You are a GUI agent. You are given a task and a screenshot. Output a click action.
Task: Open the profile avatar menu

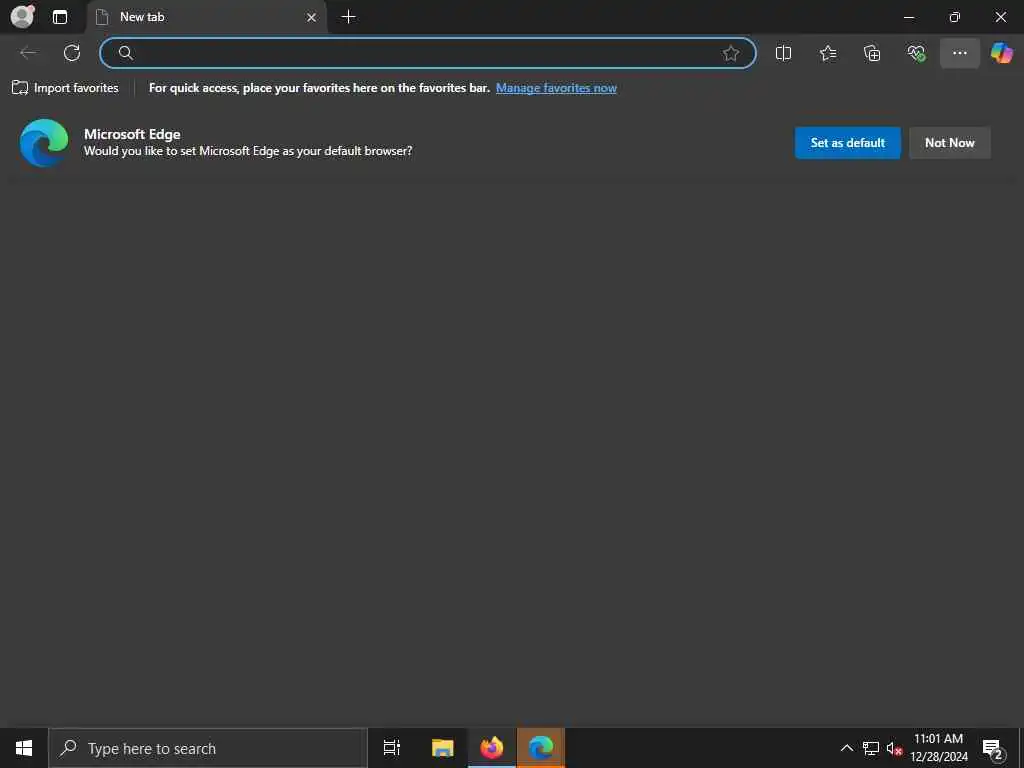point(22,16)
